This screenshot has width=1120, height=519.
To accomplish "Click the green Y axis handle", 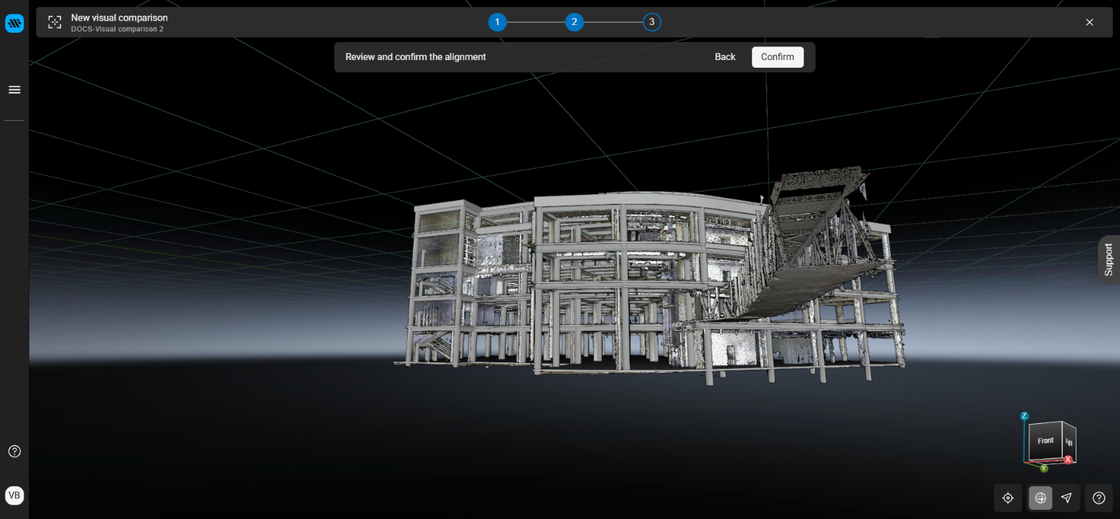I will coord(1044,468).
